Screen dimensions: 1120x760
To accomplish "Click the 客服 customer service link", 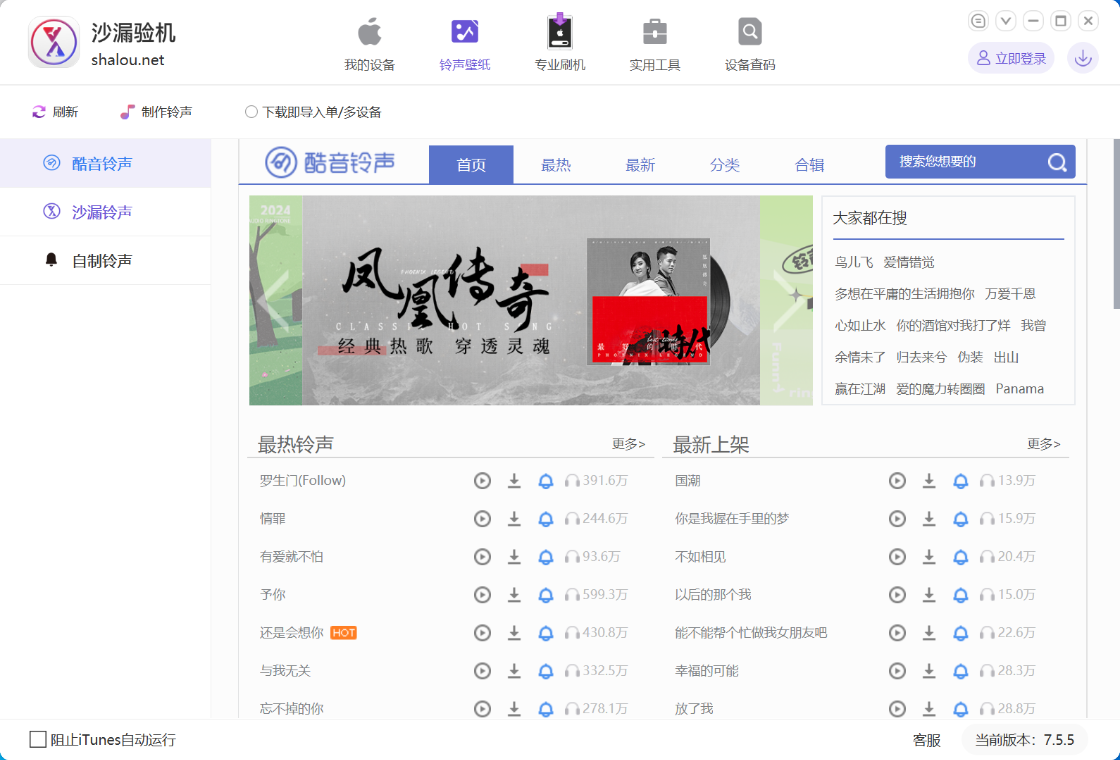I will tap(926, 740).
